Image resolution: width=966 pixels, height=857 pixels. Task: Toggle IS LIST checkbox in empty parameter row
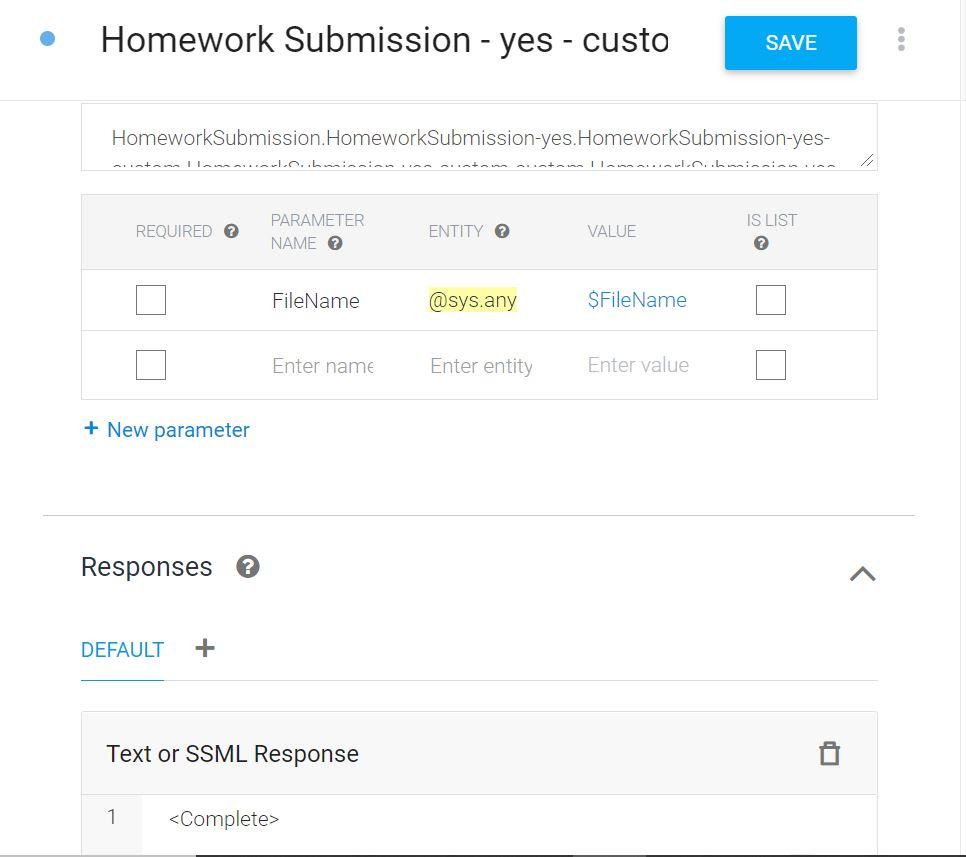pos(771,365)
